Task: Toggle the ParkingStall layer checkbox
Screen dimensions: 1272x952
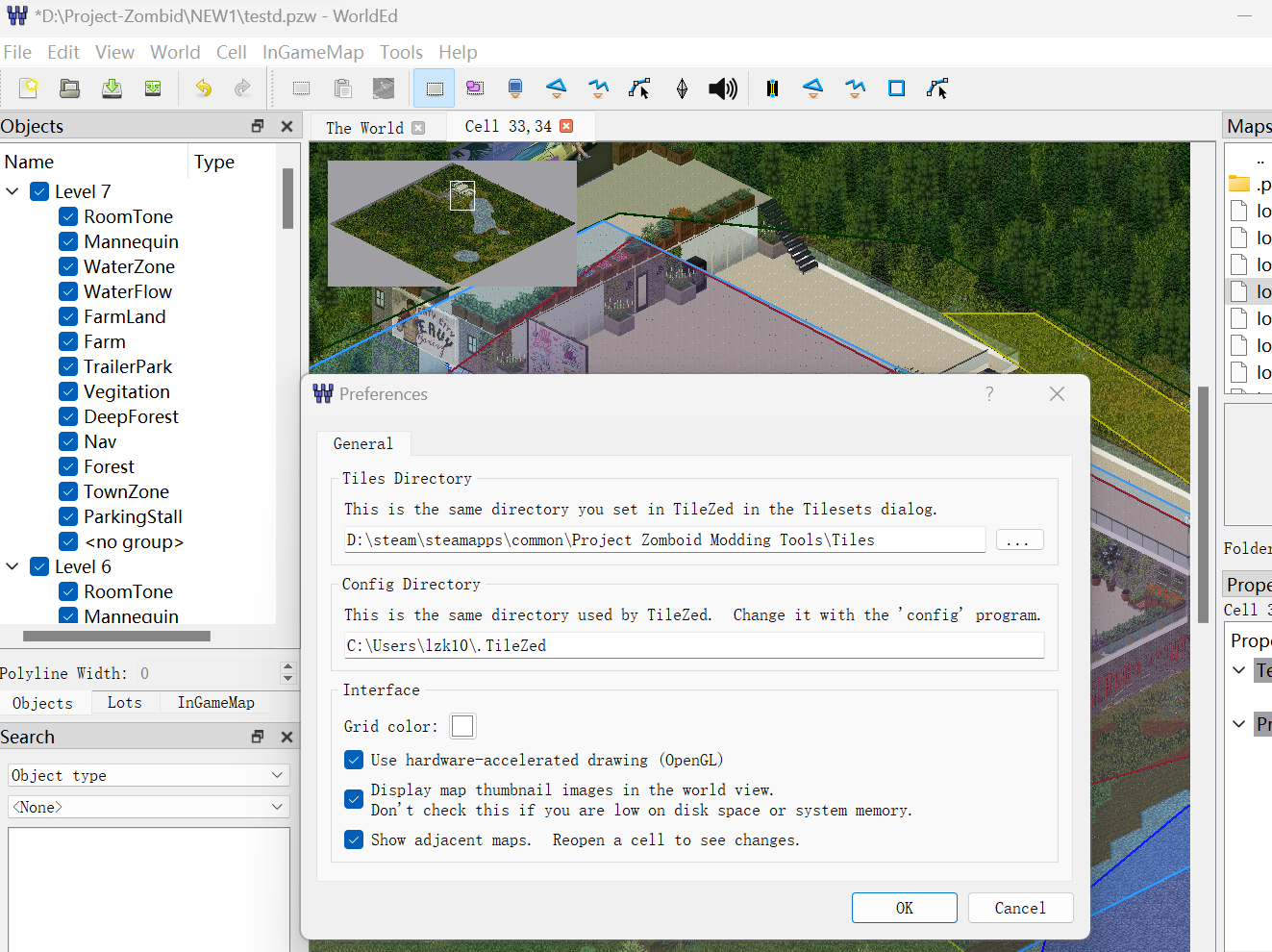Action: (68, 516)
